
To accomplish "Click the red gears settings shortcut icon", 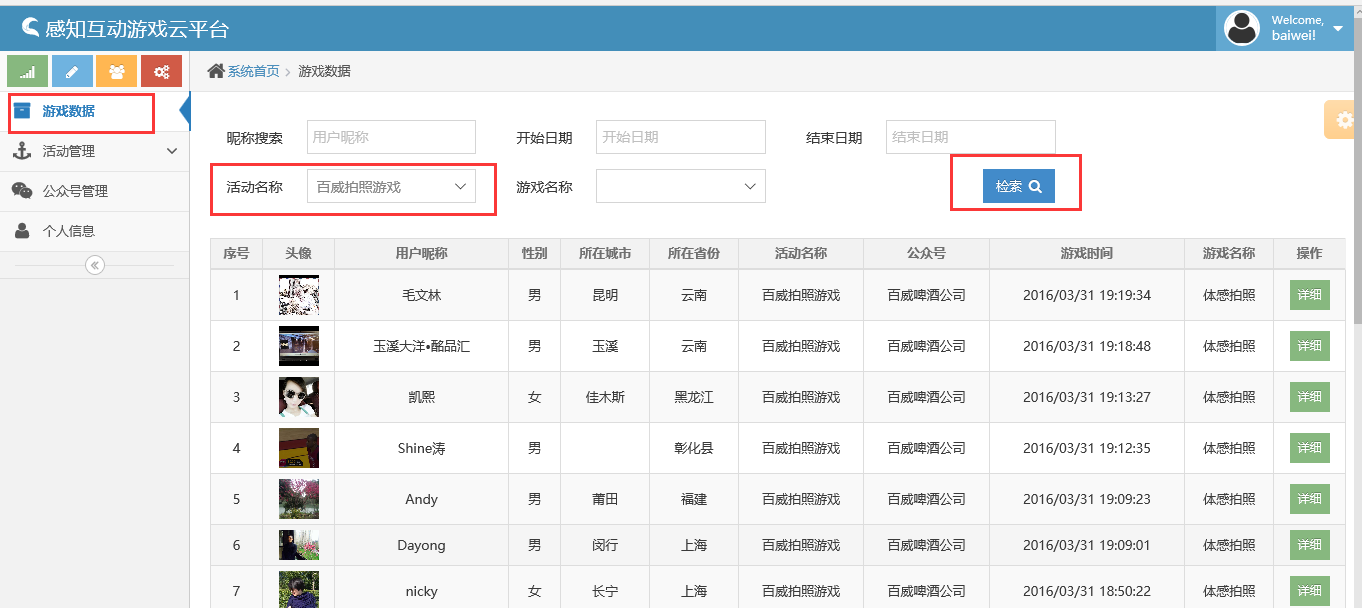I will click(x=161, y=71).
